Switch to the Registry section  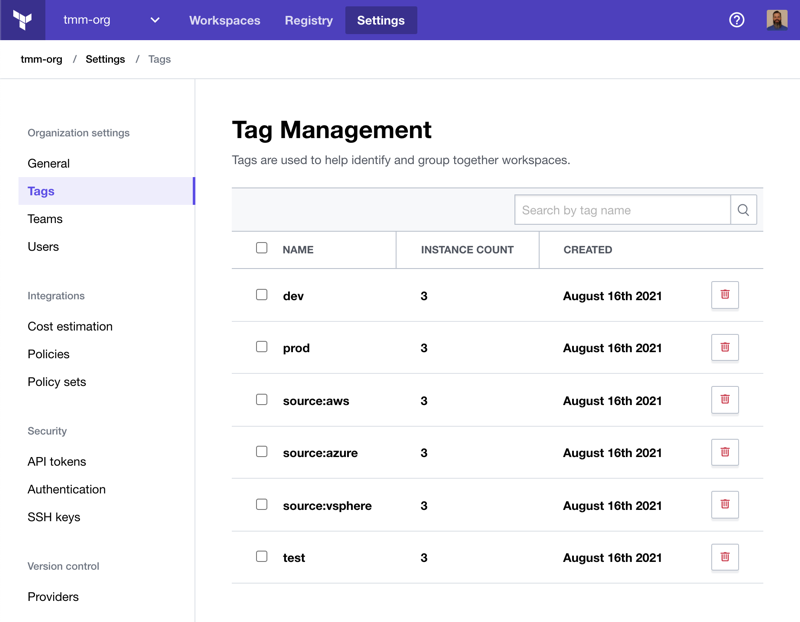[308, 20]
